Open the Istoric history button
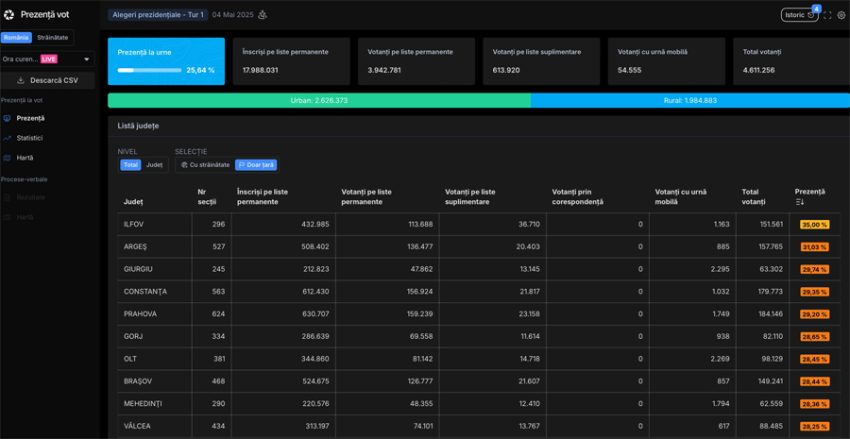The image size is (850, 439). (798, 15)
